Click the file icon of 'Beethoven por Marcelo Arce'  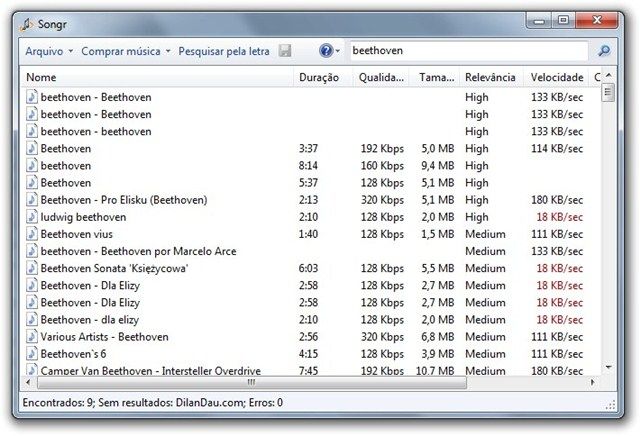click(32, 251)
